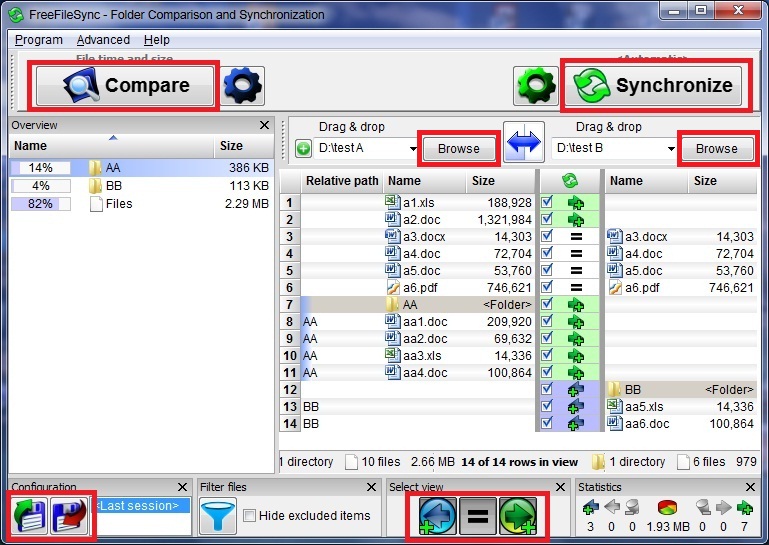769x545 pixels.
Task: Click 82% bar for Files
Action: tap(41, 204)
